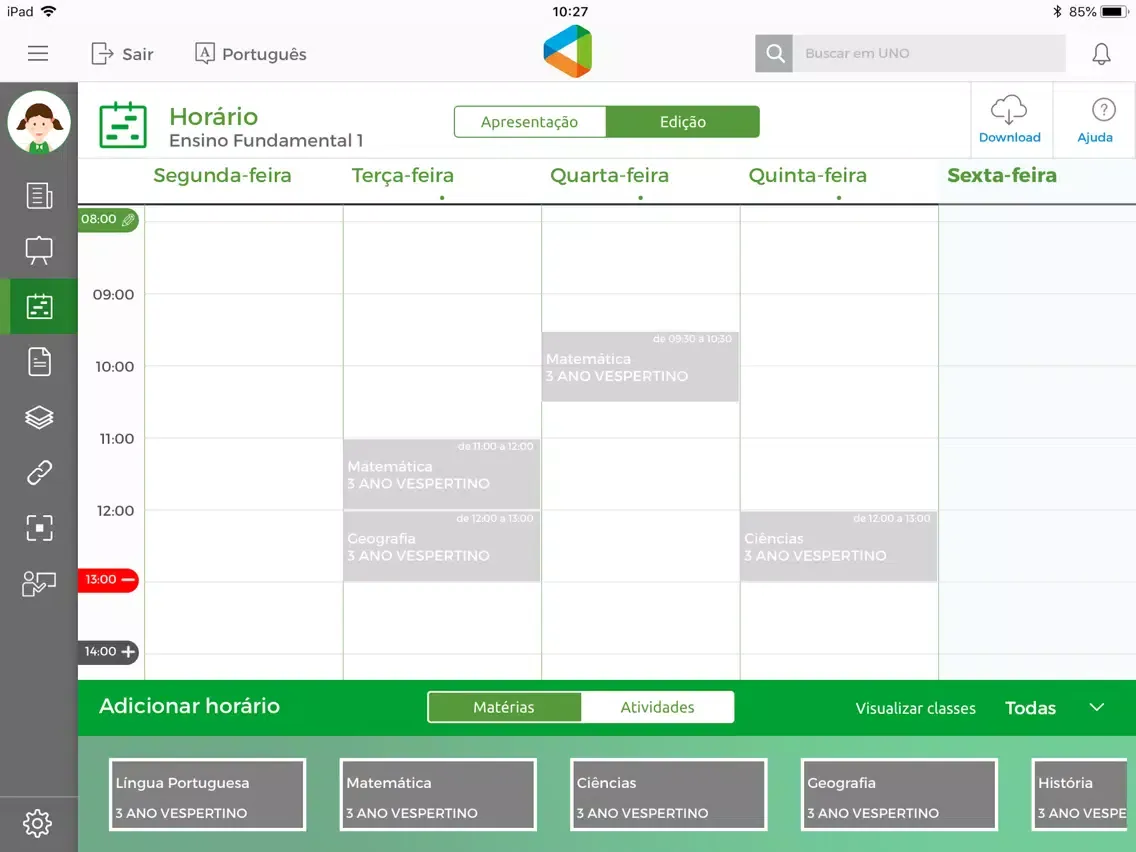
Task: Open the page document sidebar icon
Action: pos(39,362)
